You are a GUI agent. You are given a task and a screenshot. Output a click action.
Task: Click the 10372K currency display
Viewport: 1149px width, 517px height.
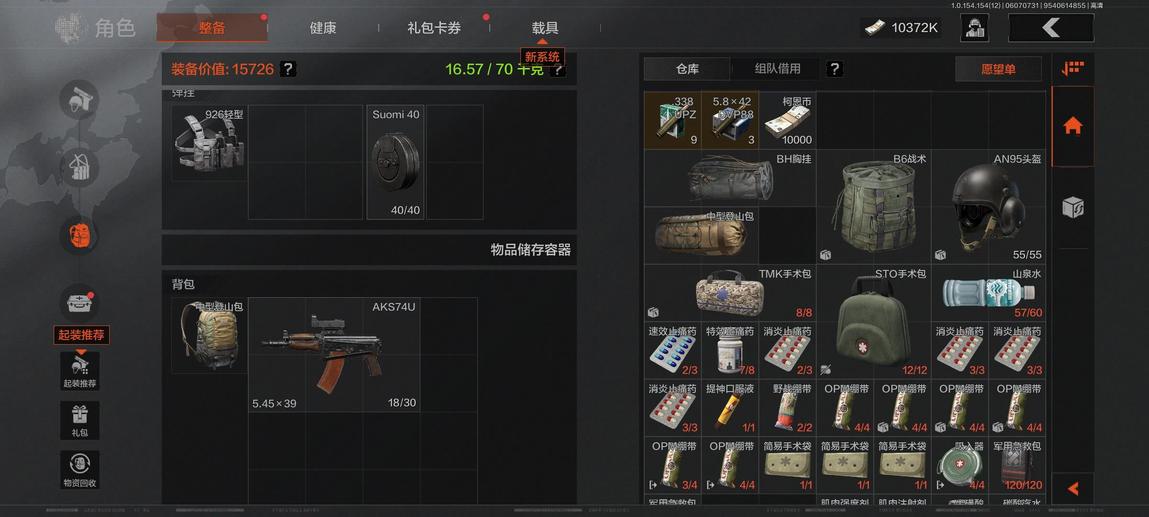tap(902, 28)
